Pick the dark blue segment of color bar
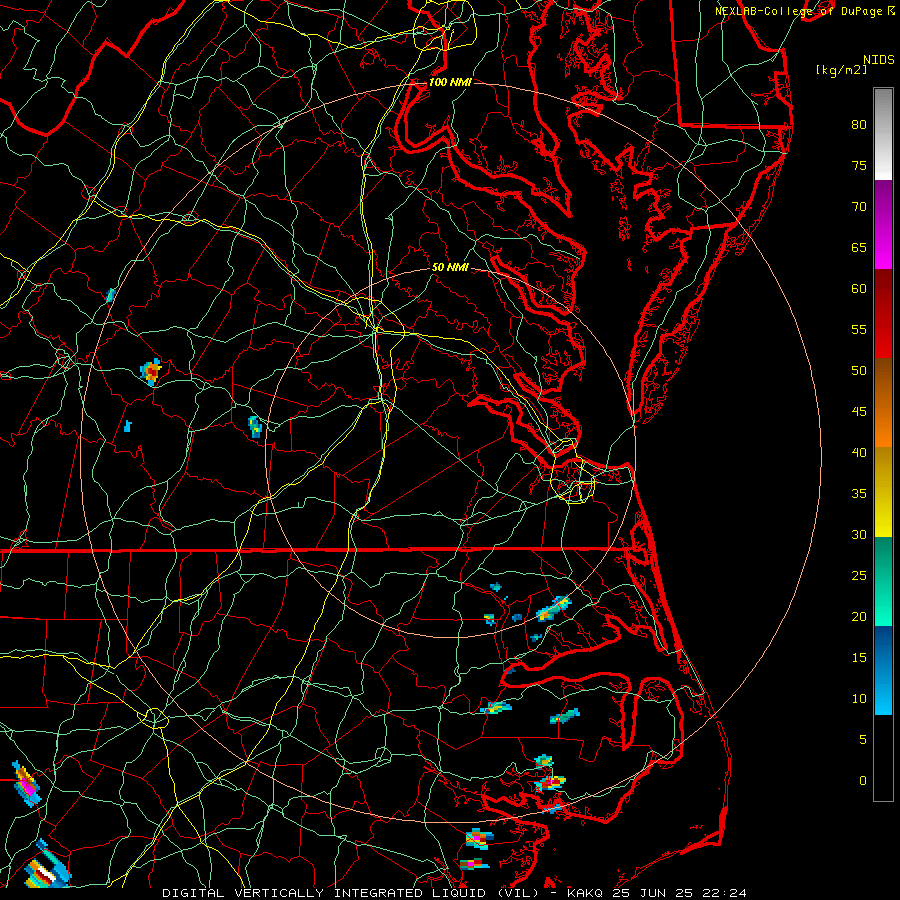 883,670
